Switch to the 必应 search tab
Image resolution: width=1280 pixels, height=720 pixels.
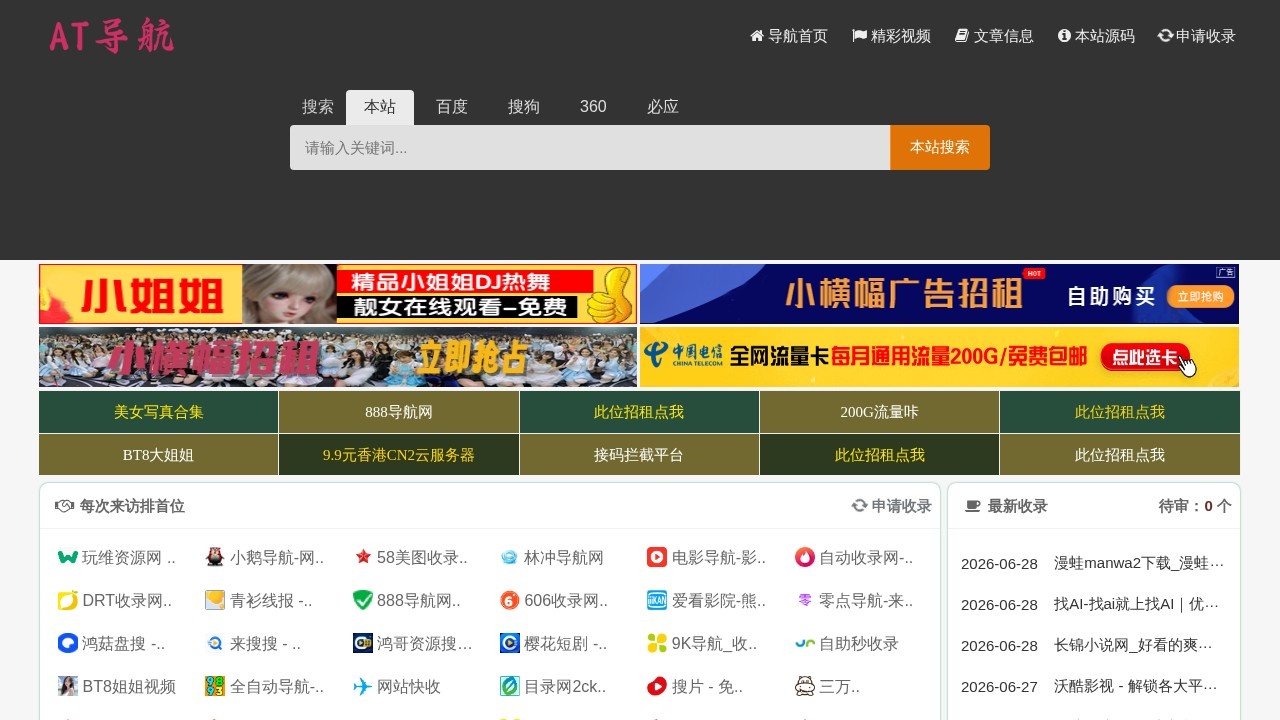point(663,107)
